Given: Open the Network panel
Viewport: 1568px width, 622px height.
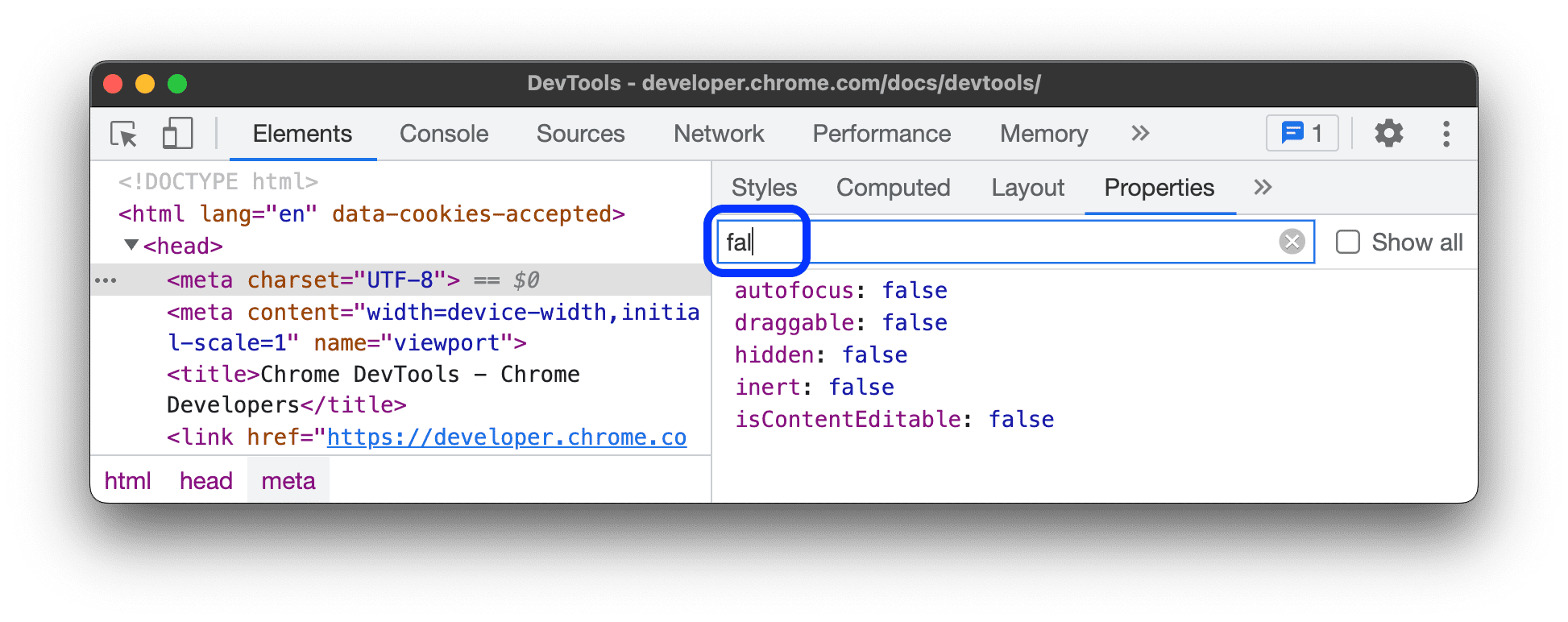Looking at the screenshot, I should coord(718,134).
